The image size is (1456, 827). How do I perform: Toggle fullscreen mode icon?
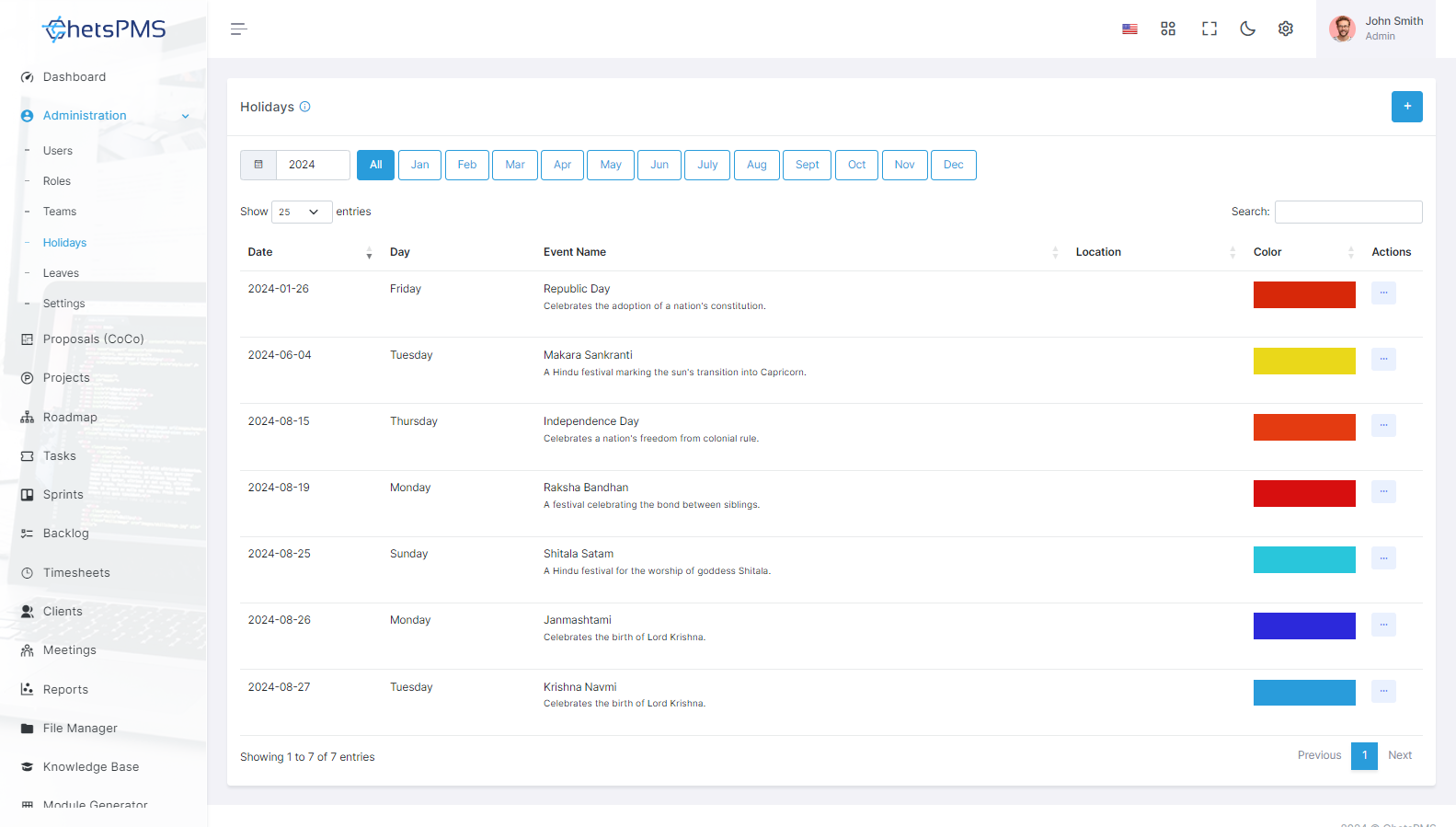[x=1210, y=29]
